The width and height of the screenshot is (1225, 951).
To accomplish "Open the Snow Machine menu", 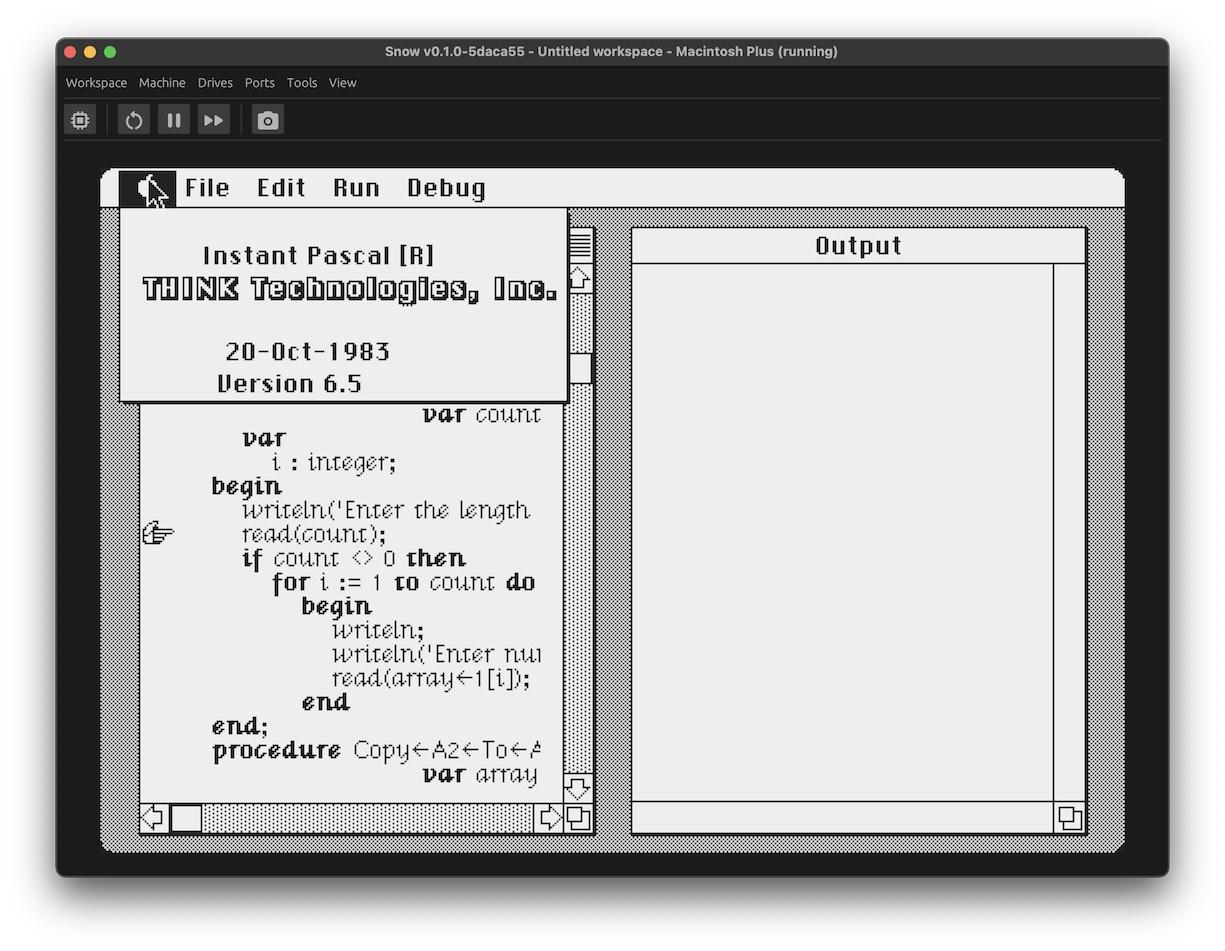I will tap(162, 83).
